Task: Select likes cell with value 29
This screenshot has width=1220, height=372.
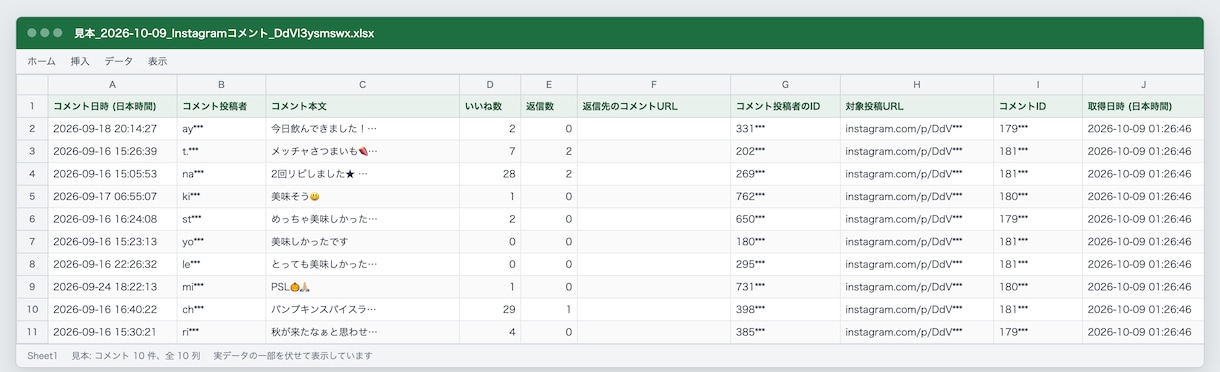Action: [490, 309]
